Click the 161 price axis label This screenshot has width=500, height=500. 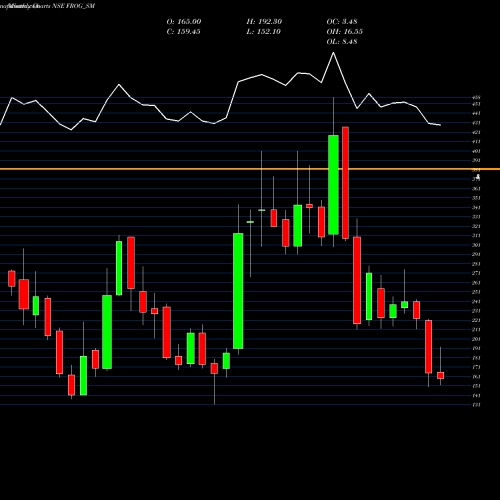(x=476, y=377)
